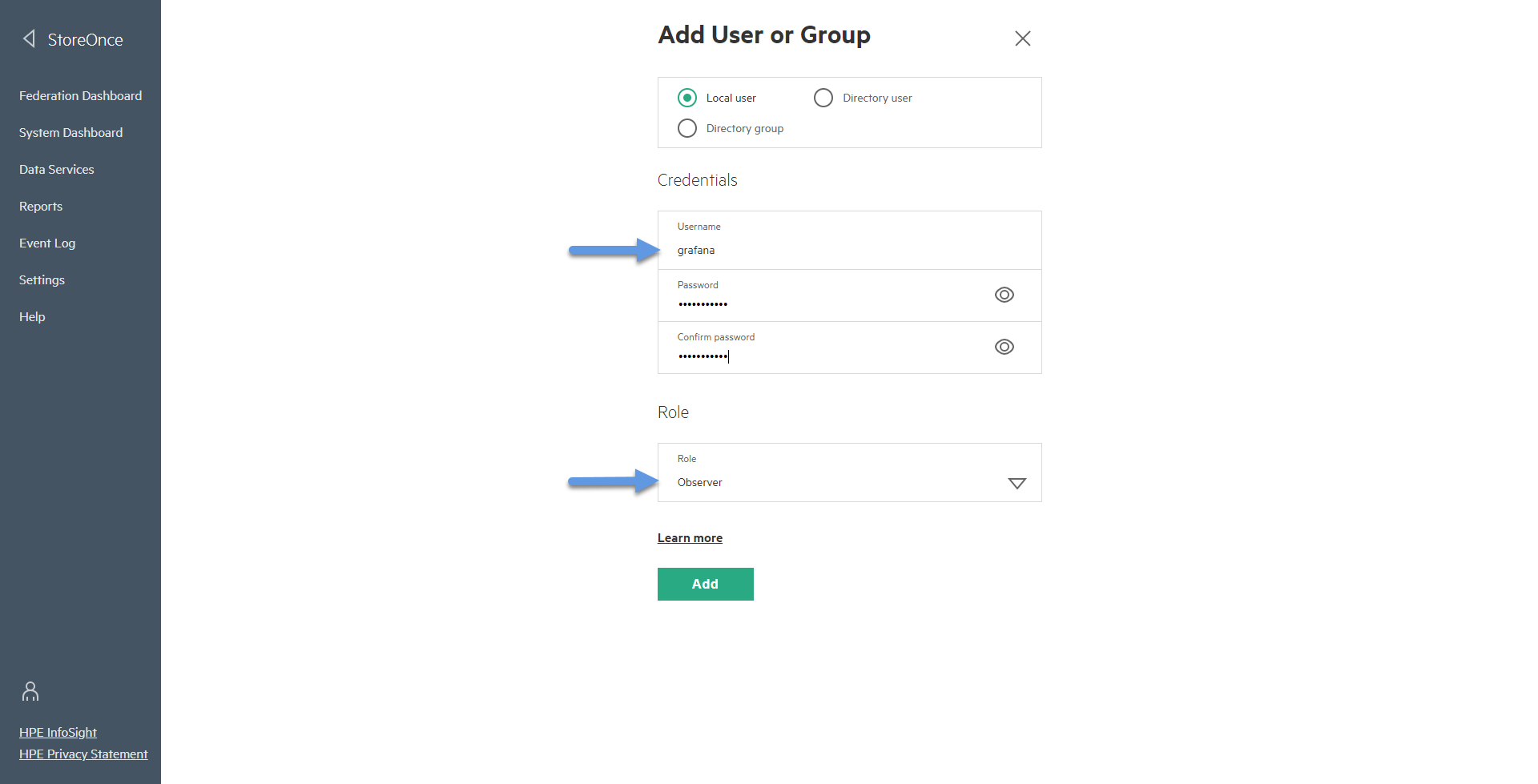1538x784 pixels.
Task: Expand the Role dropdown arrow
Action: tap(1017, 483)
